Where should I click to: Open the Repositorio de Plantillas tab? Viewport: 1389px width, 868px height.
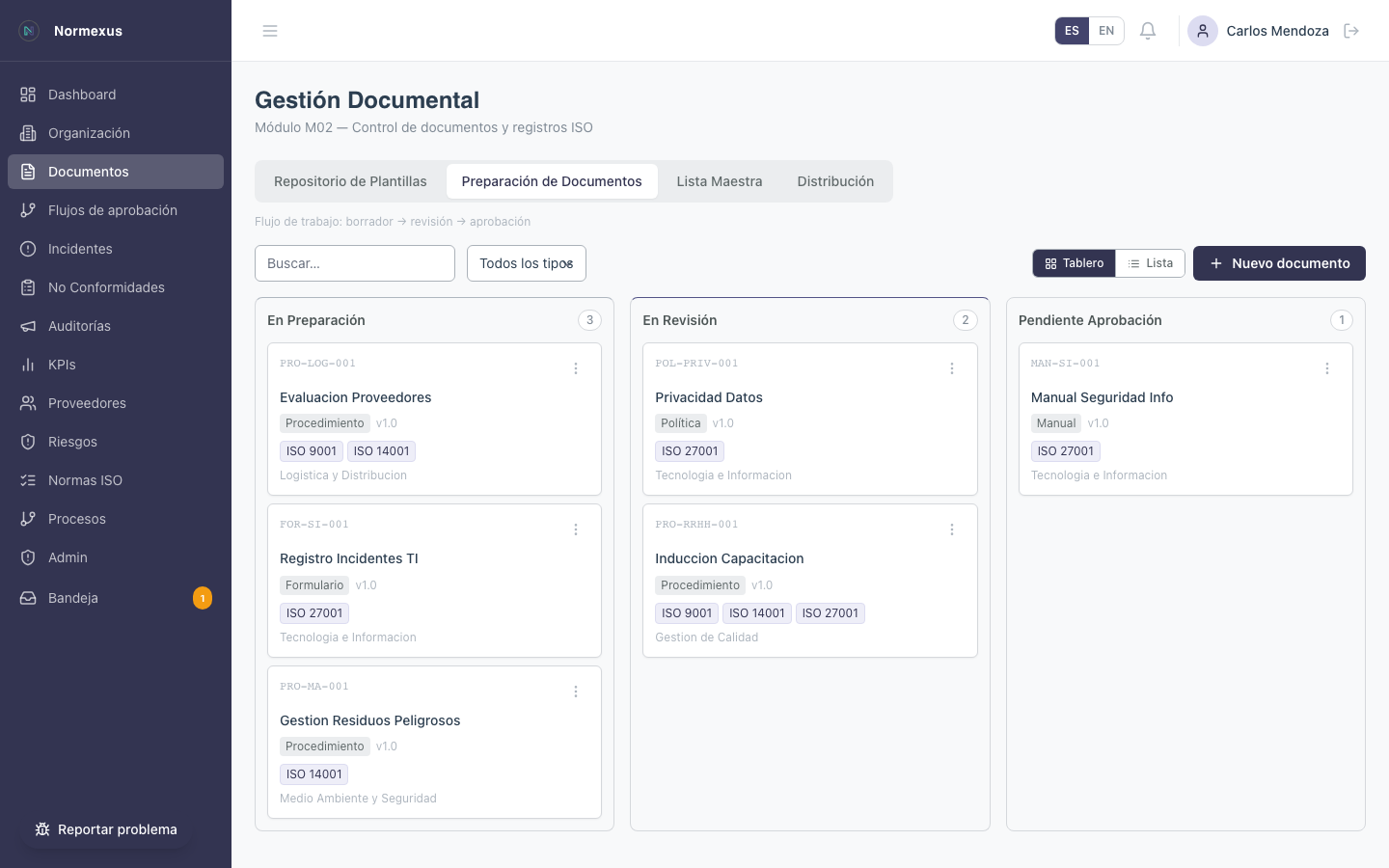350,181
